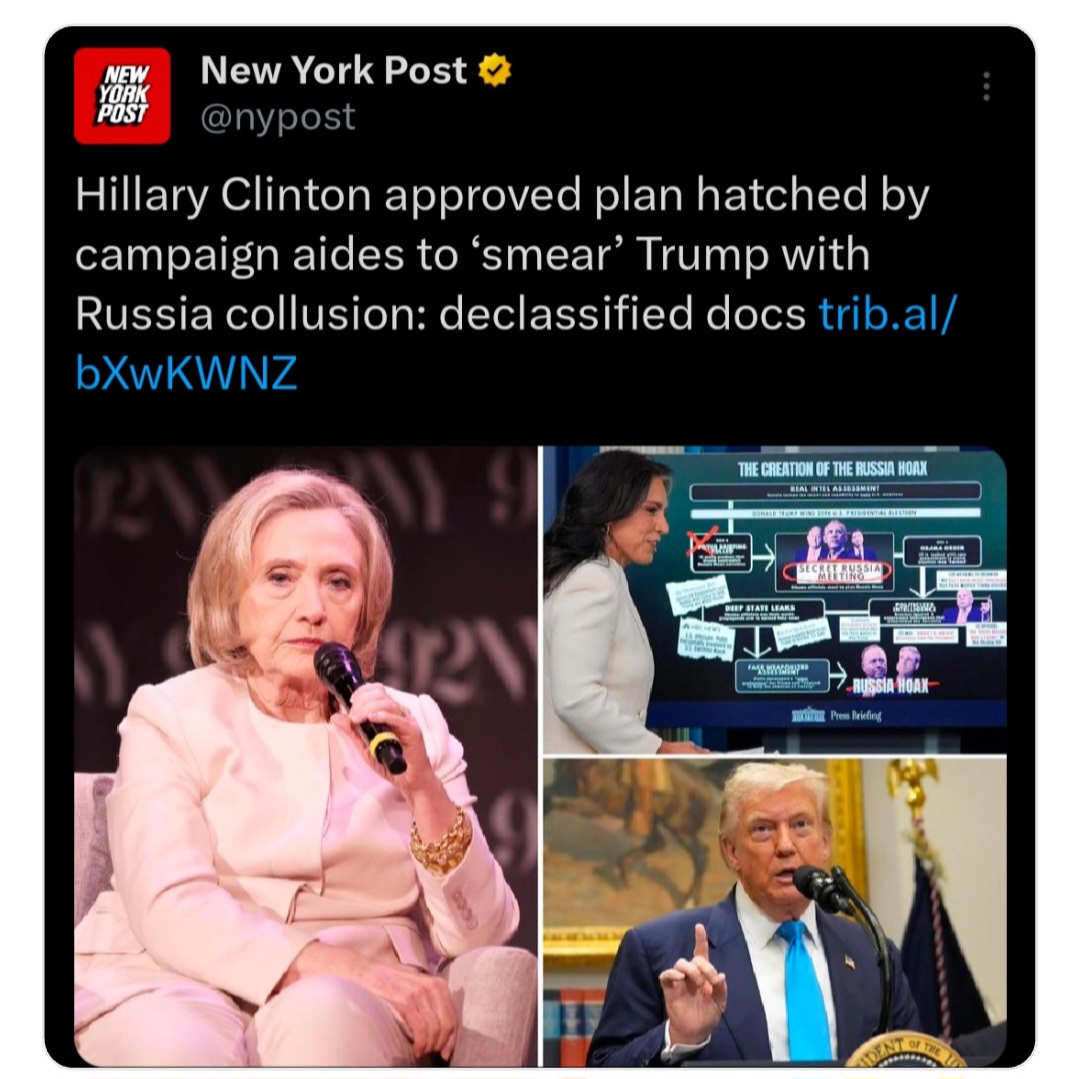Click the 'New York Post' display name
The image size is (1080, 1079).
coord(333,70)
